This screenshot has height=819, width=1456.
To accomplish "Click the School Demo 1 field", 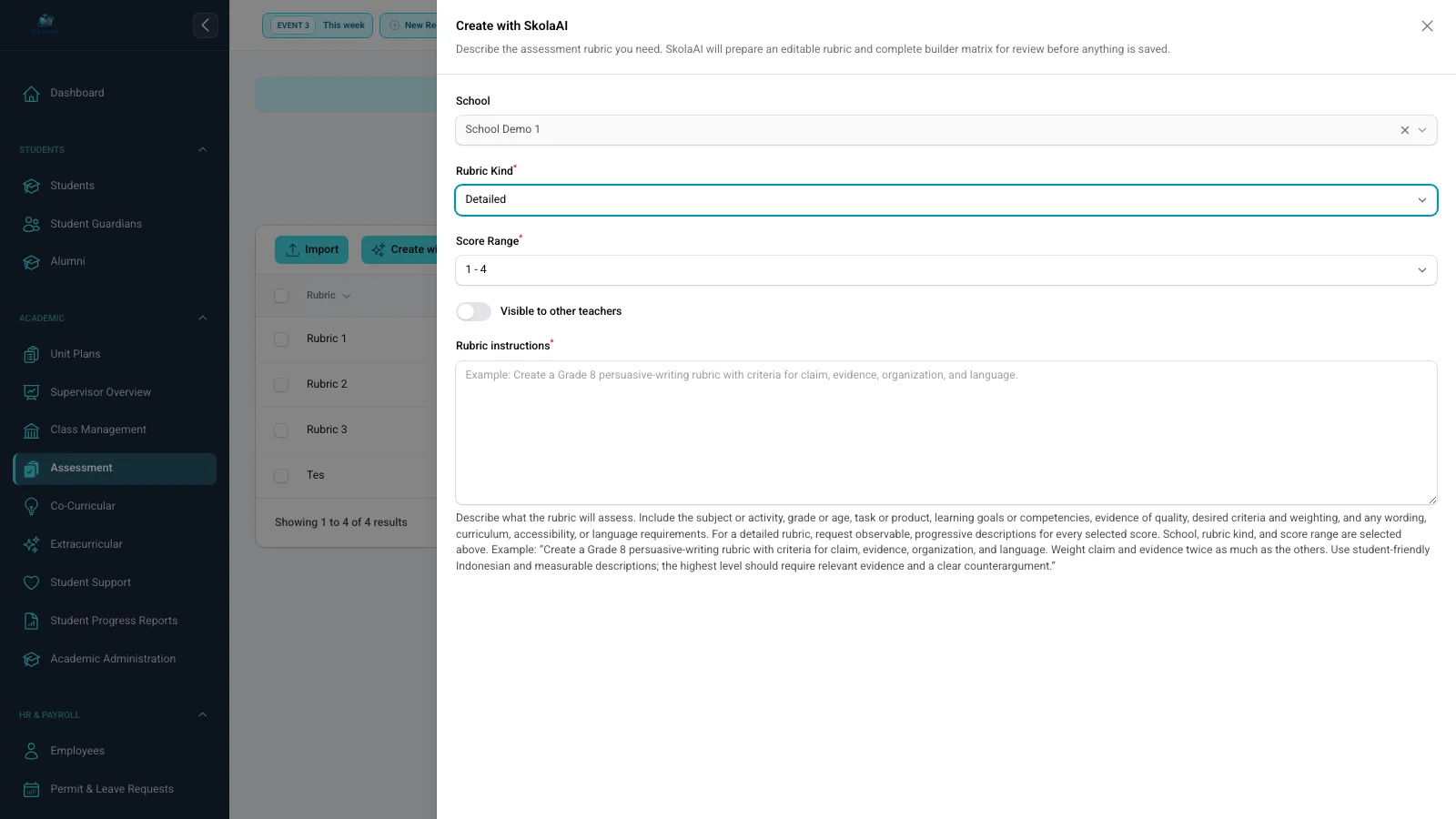I will tap(946, 130).
